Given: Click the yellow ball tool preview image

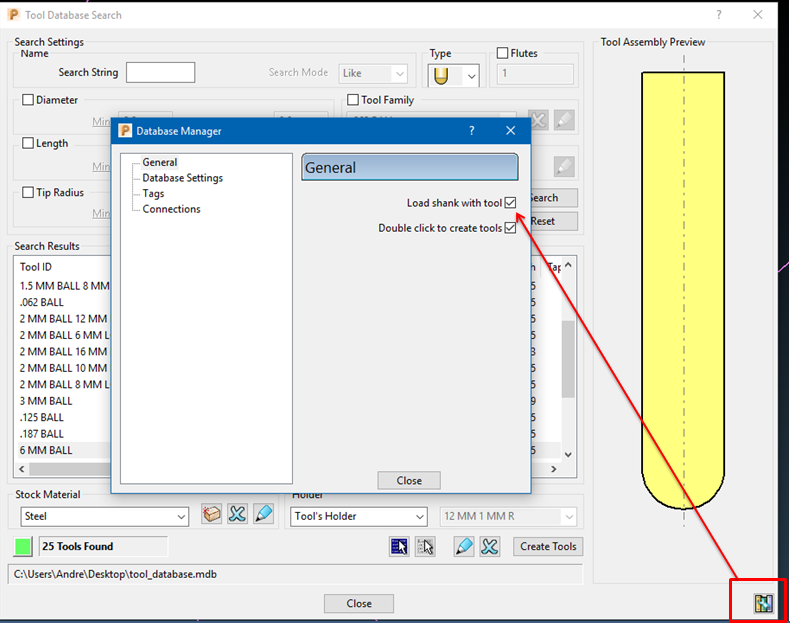Looking at the screenshot, I should click(x=683, y=290).
